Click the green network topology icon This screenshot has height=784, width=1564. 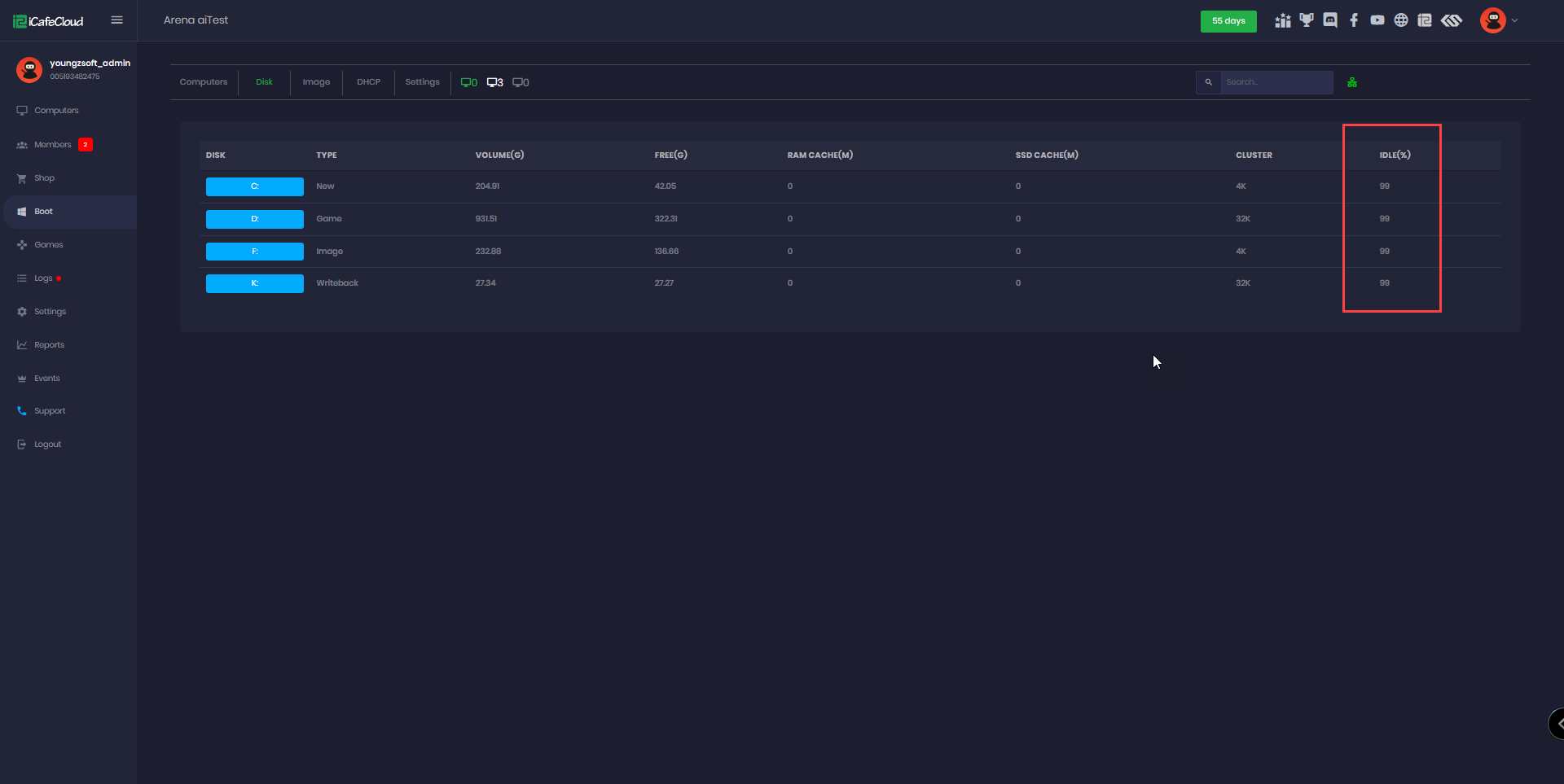coord(1352,82)
